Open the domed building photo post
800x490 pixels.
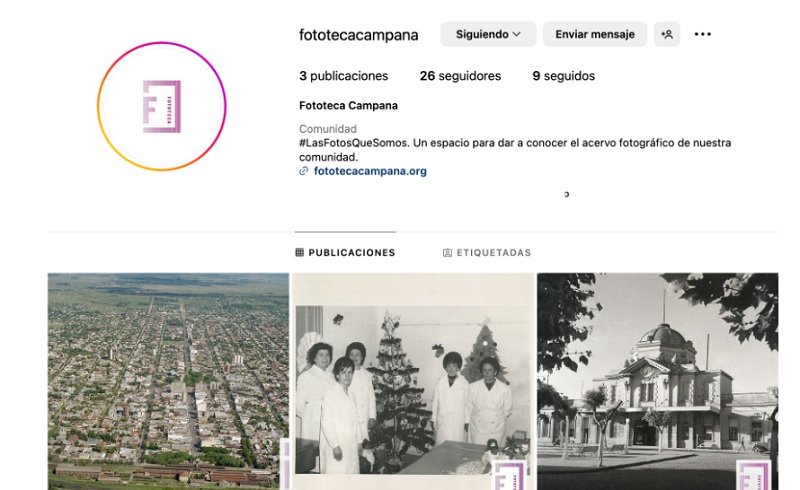tap(658, 381)
